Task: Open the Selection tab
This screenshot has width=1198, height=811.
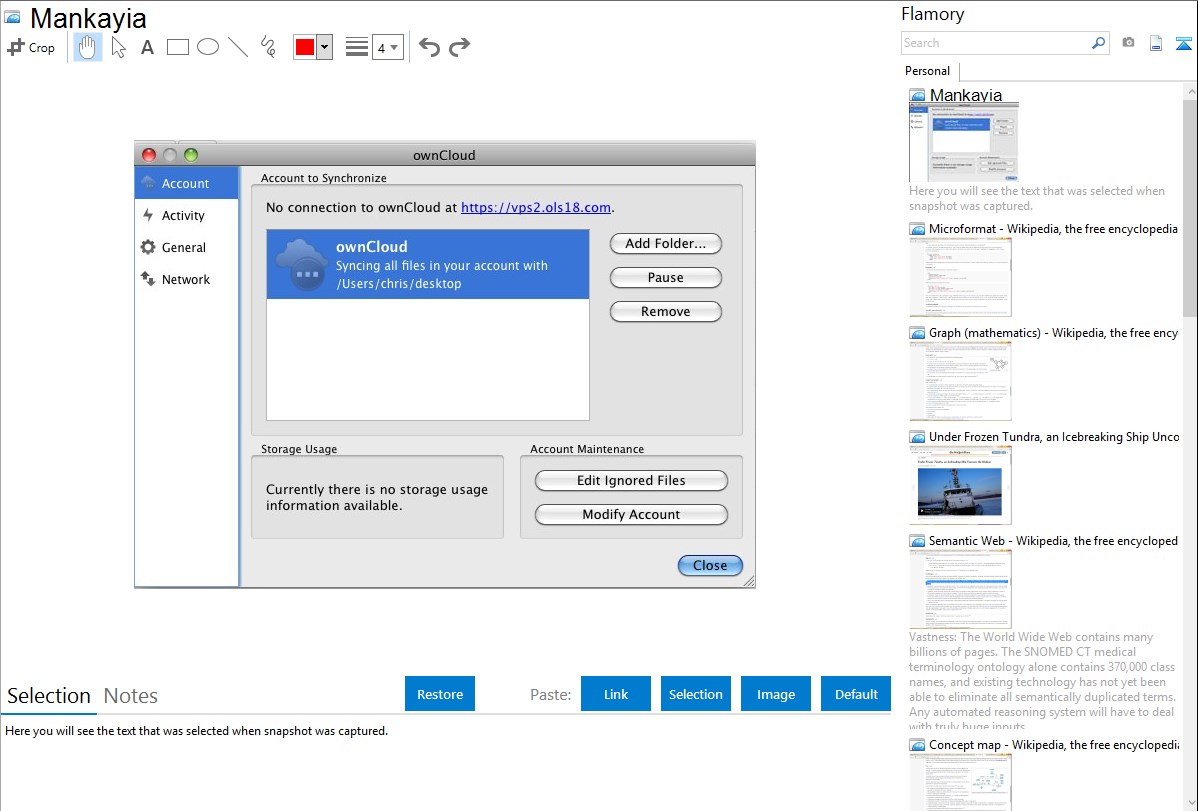Action: pos(49,696)
